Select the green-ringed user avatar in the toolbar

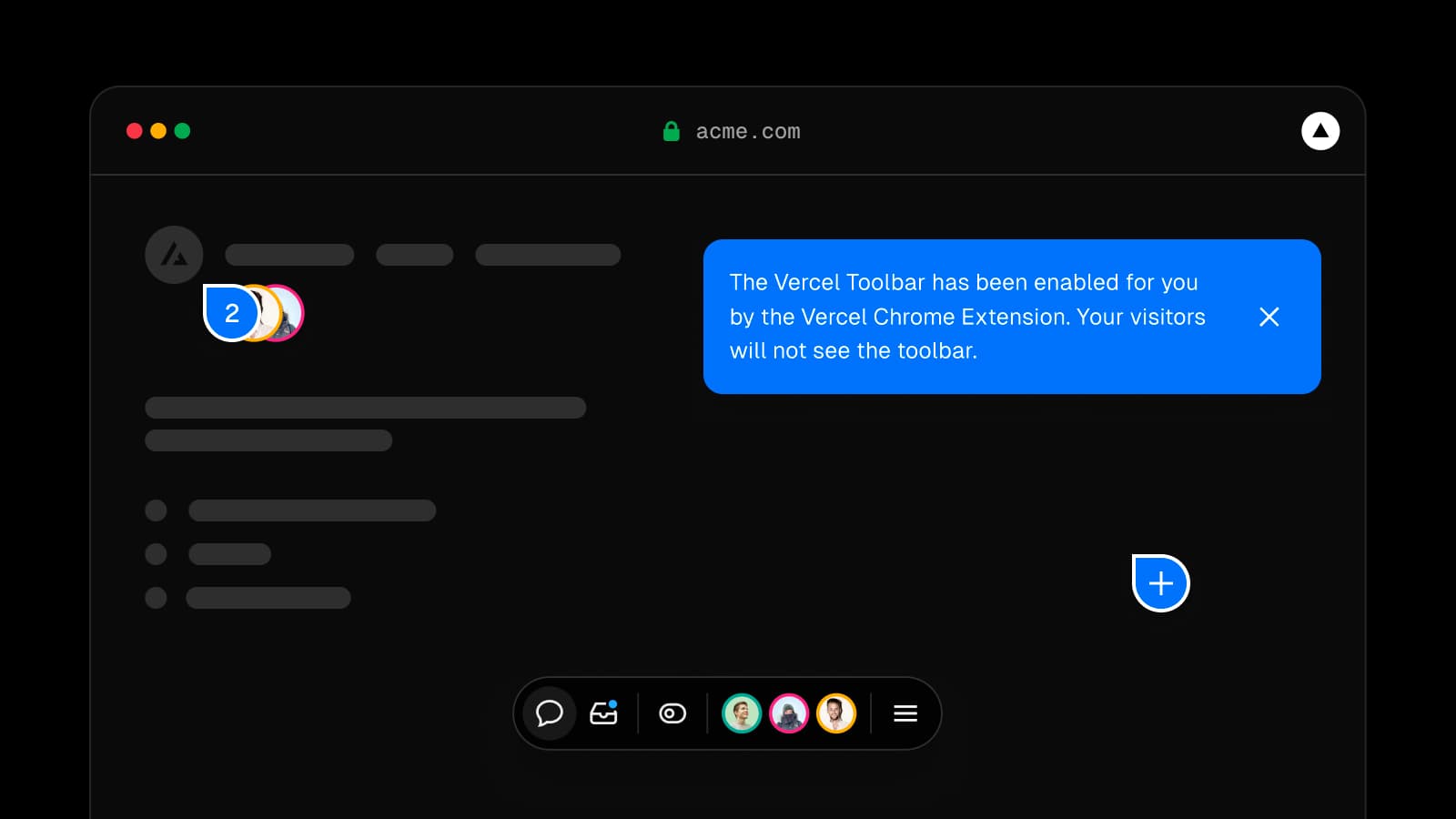(742, 713)
